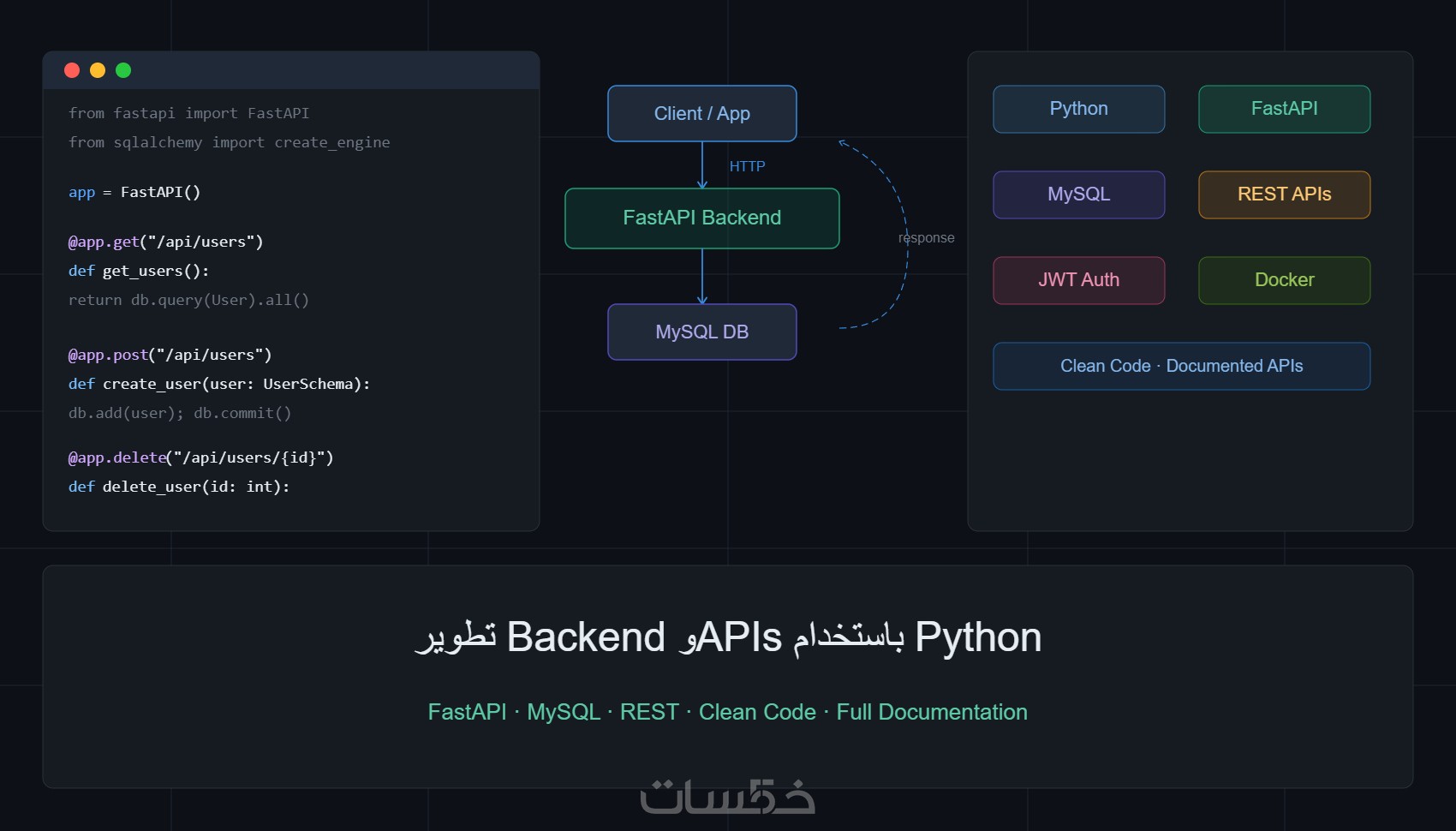
Task: Click the Khamsat logo watermark at bottom
Action: [x=727, y=797]
